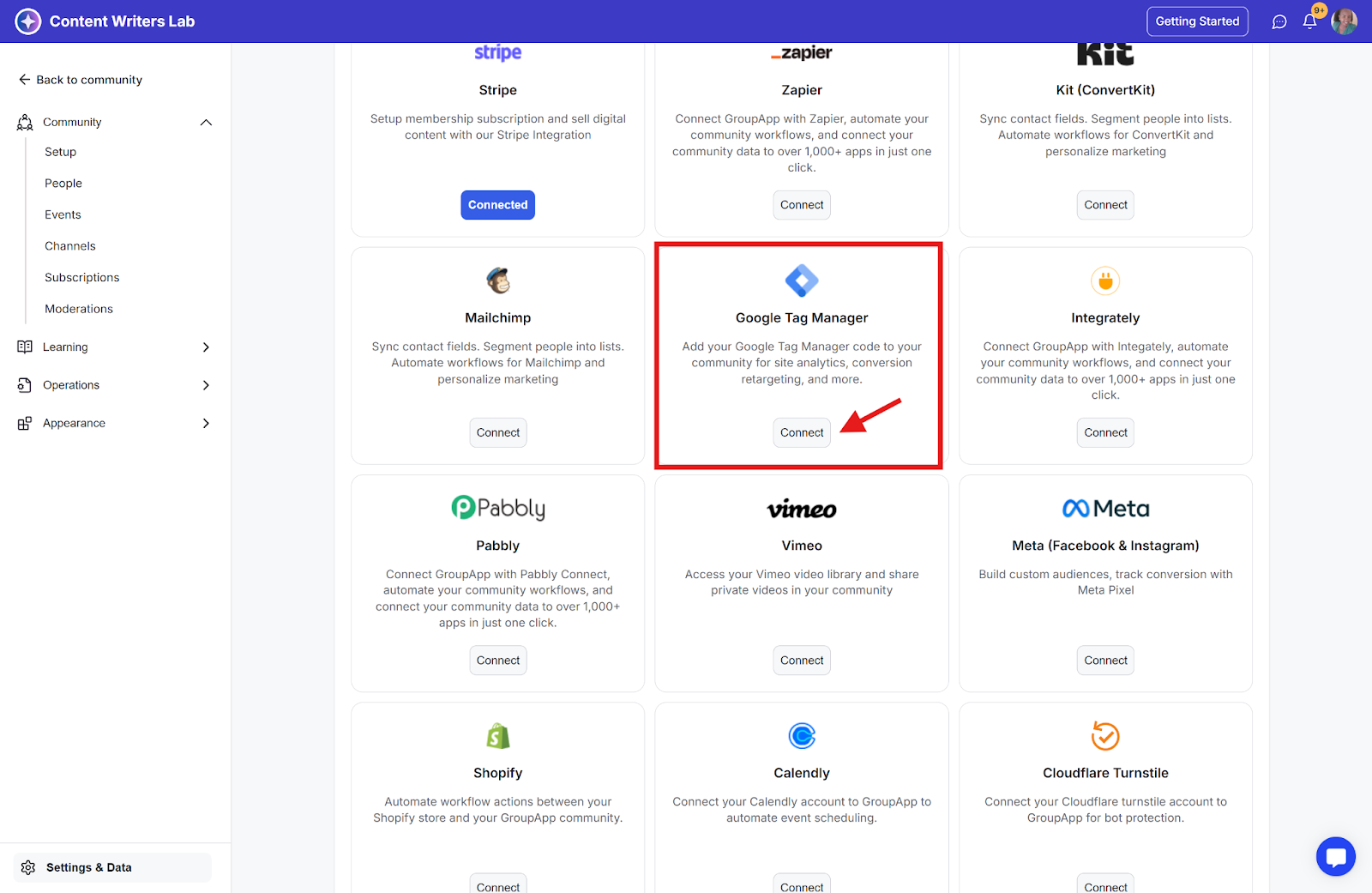Open Settings & Data
This screenshot has height=893, width=1372.
[x=112, y=867]
